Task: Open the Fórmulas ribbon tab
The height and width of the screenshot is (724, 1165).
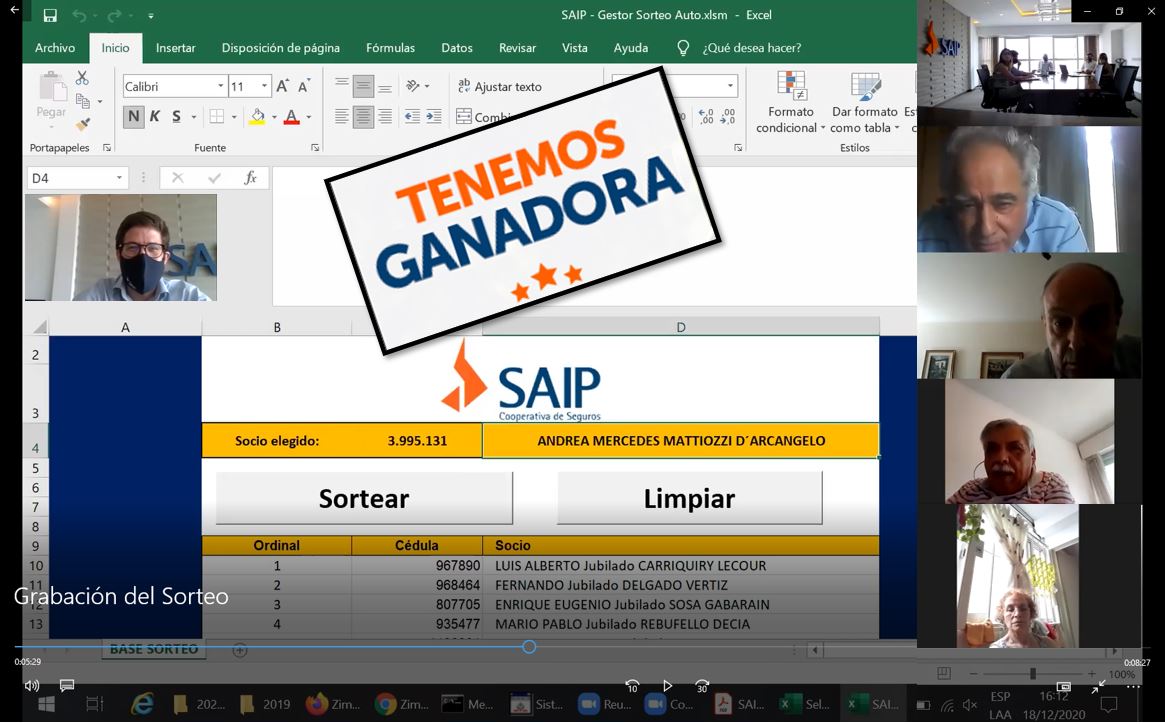Action: coord(390,48)
